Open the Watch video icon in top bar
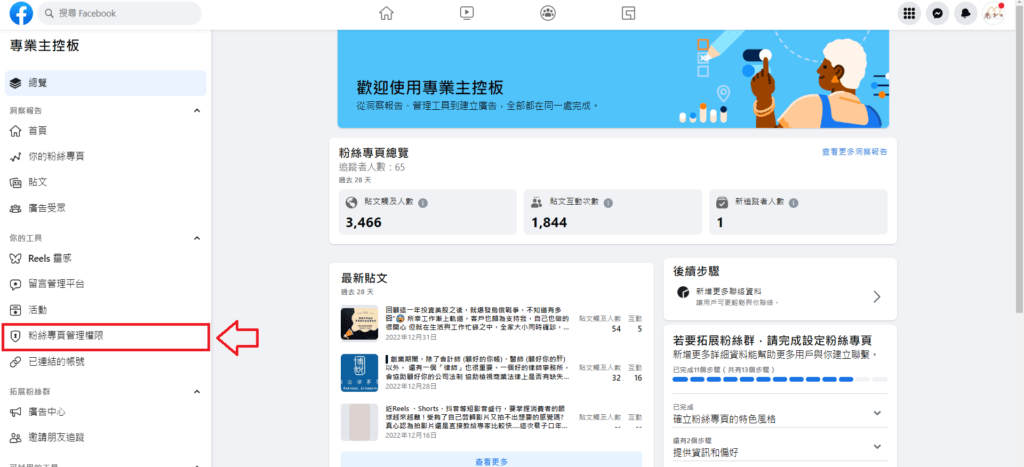The height and width of the screenshot is (467, 1024). (467, 14)
